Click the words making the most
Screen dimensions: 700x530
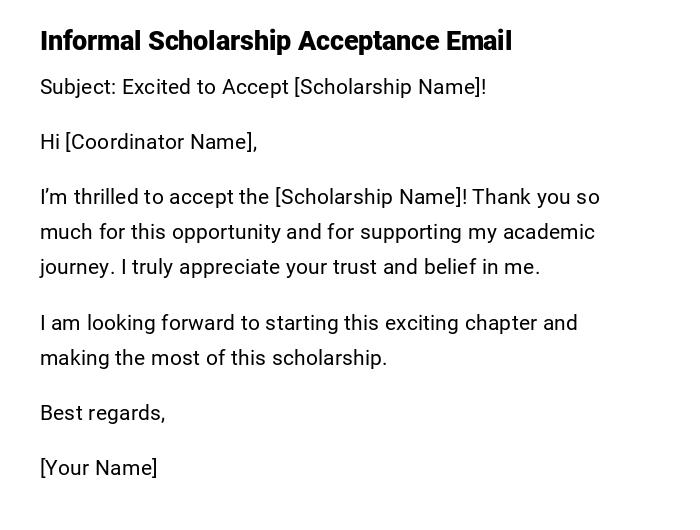tap(110, 358)
